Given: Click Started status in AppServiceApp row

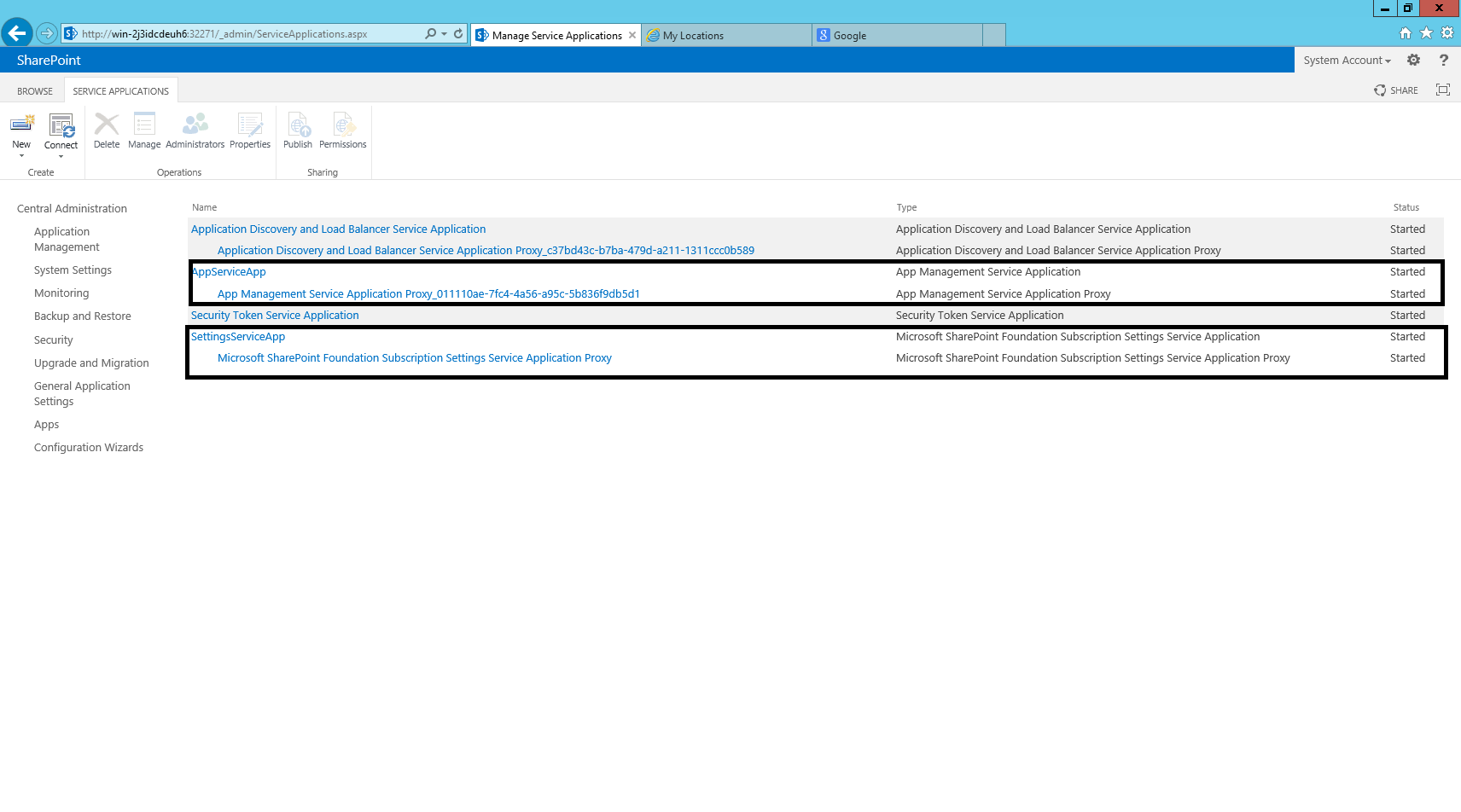Looking at the screenshot, I should [x=1407, y=271].
